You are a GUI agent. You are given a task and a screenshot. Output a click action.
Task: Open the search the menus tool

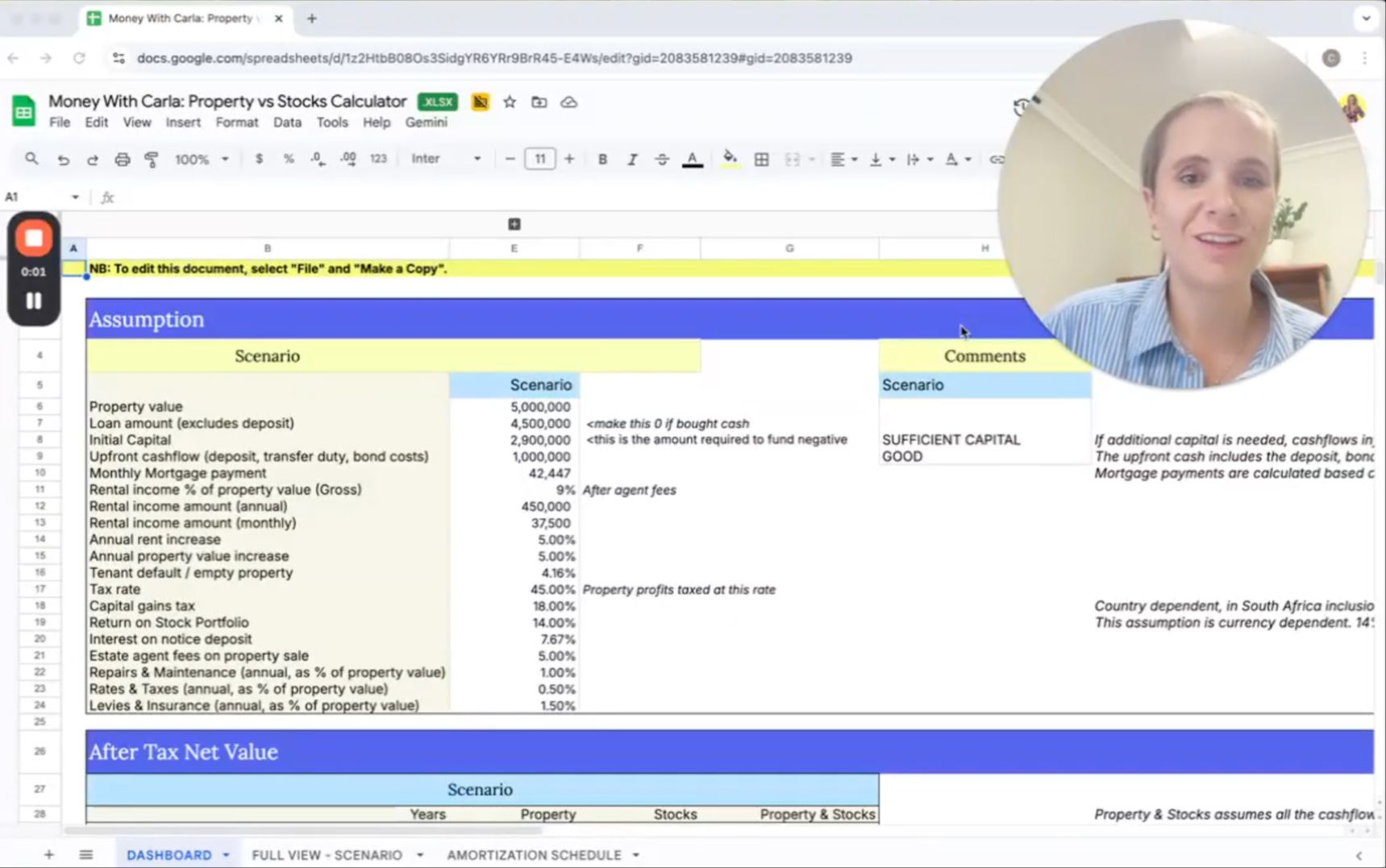tap(31, 159)
